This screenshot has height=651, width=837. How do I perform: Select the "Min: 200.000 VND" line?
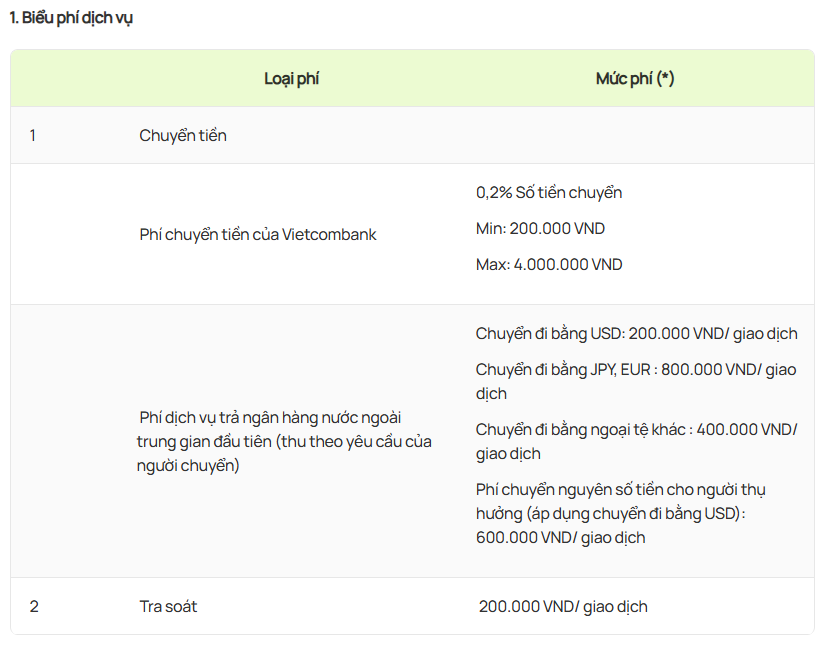(540, 229)
